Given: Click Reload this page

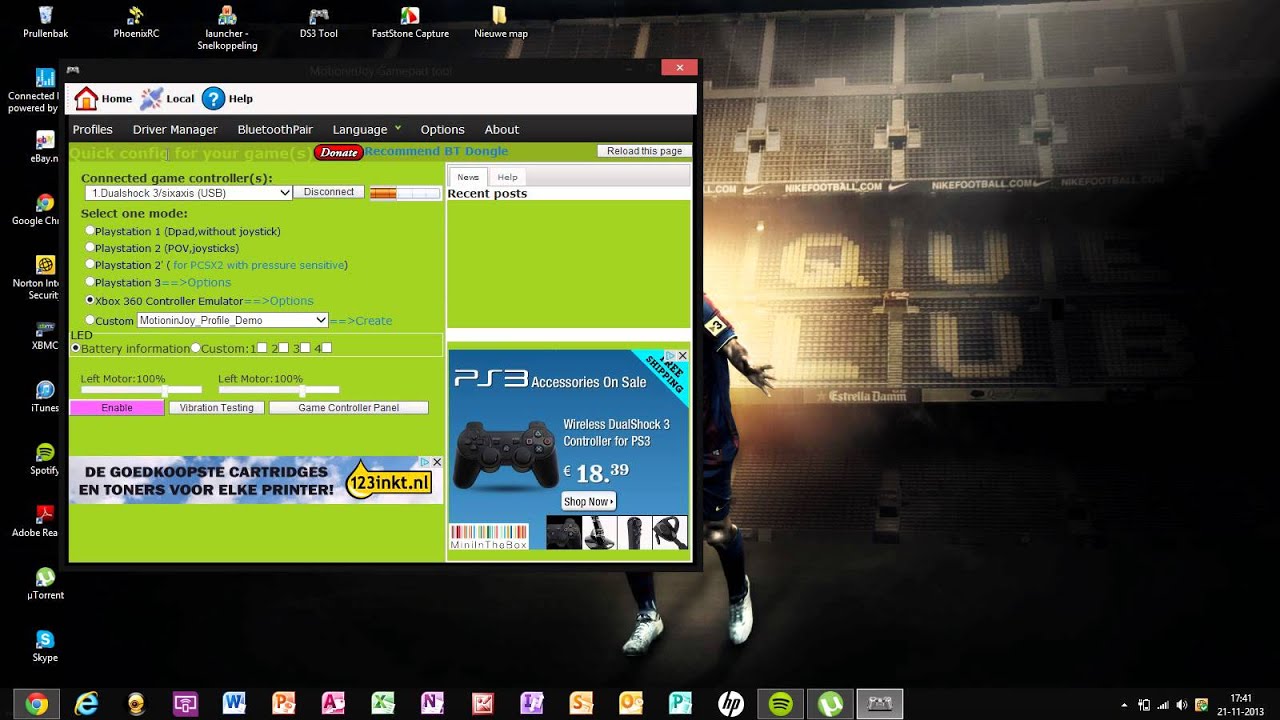Looking at the screenshot, I should (x=644, y=151).
